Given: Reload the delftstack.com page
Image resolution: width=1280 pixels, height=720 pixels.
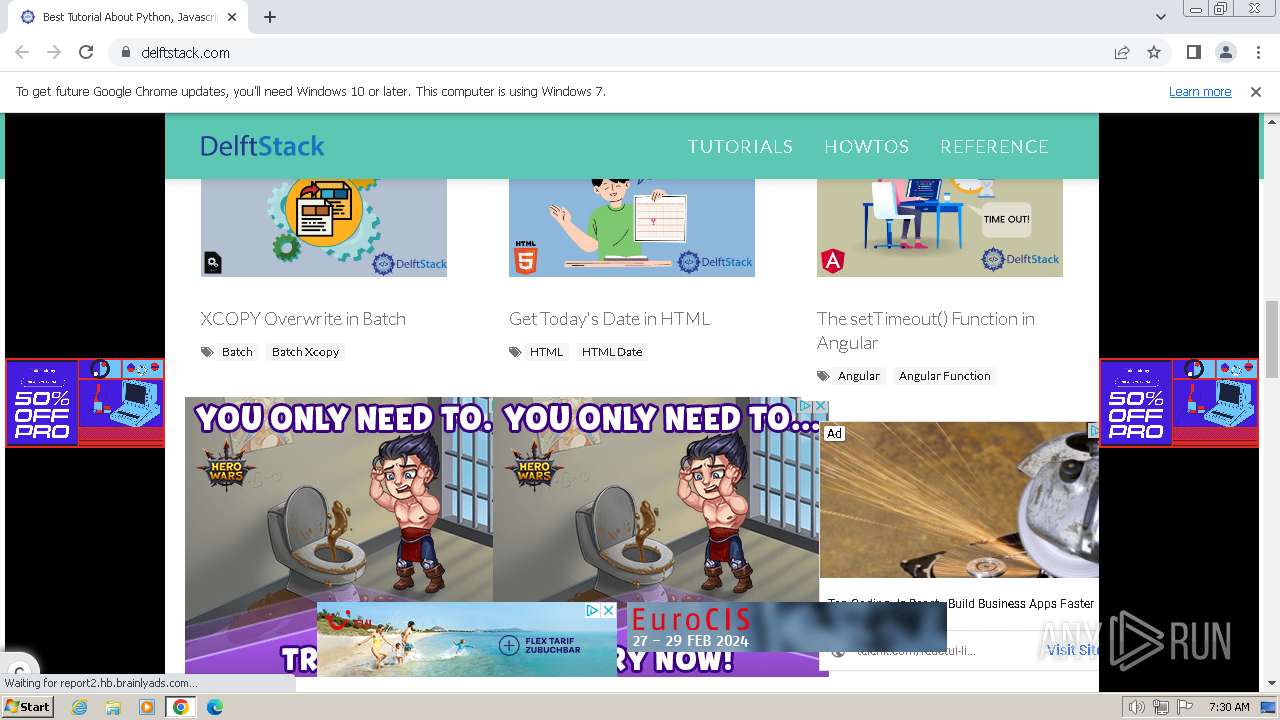Looking at the screenshot, I should 86,52.
